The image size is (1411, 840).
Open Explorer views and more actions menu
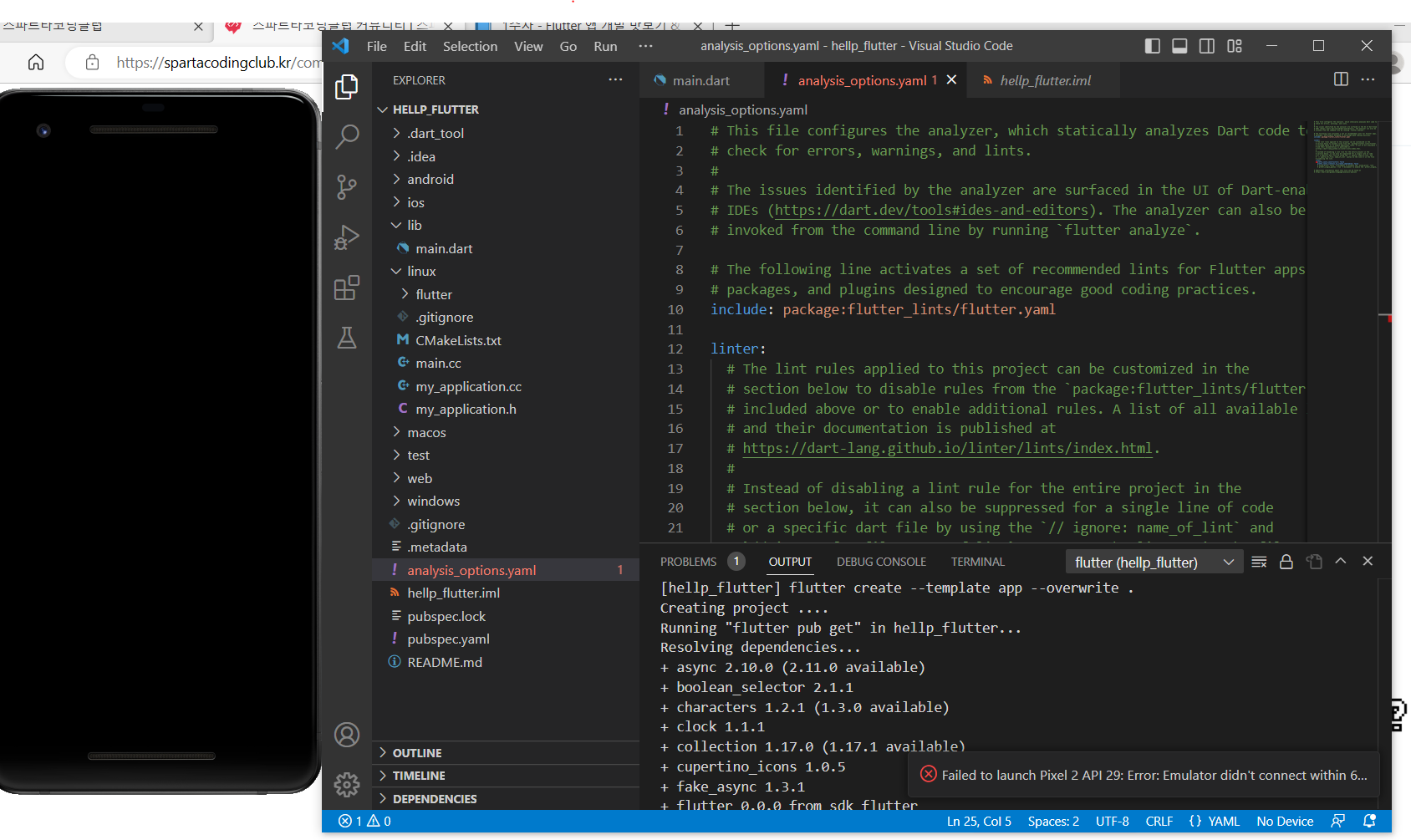(x=616, y=79)
